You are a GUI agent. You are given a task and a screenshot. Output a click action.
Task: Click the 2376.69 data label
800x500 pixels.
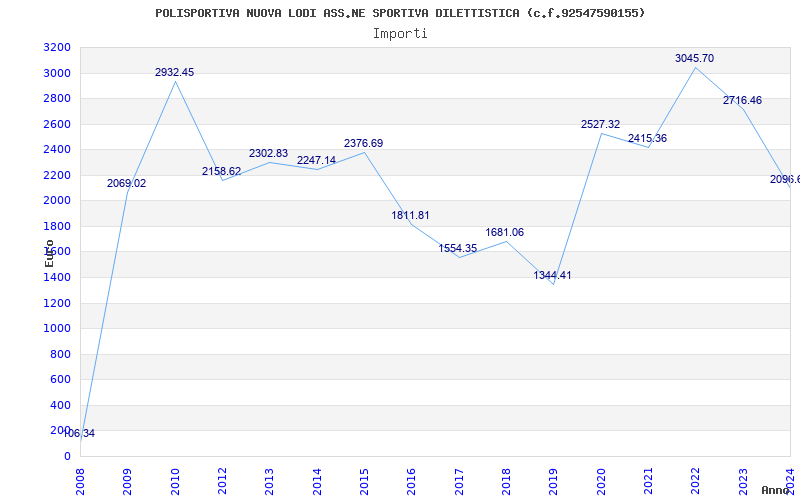363,143
